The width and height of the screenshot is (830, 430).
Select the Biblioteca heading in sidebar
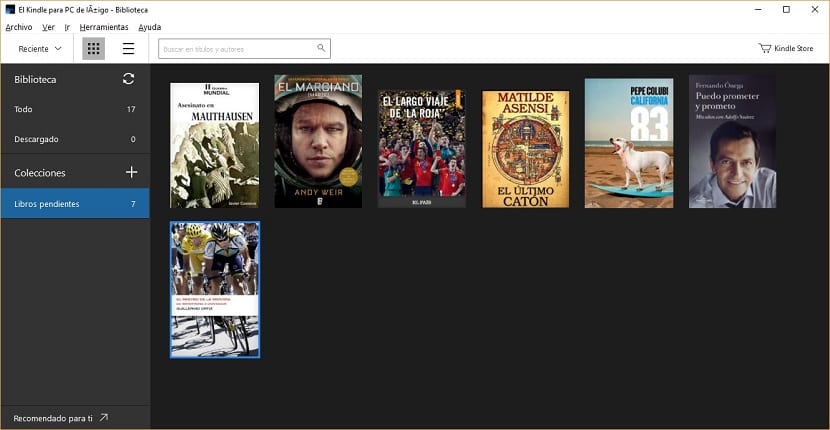(35, 79)
